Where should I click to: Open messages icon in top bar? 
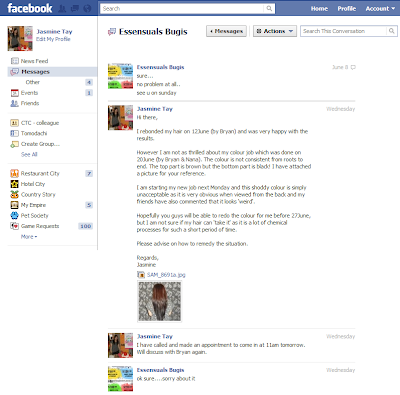(75, 9)
